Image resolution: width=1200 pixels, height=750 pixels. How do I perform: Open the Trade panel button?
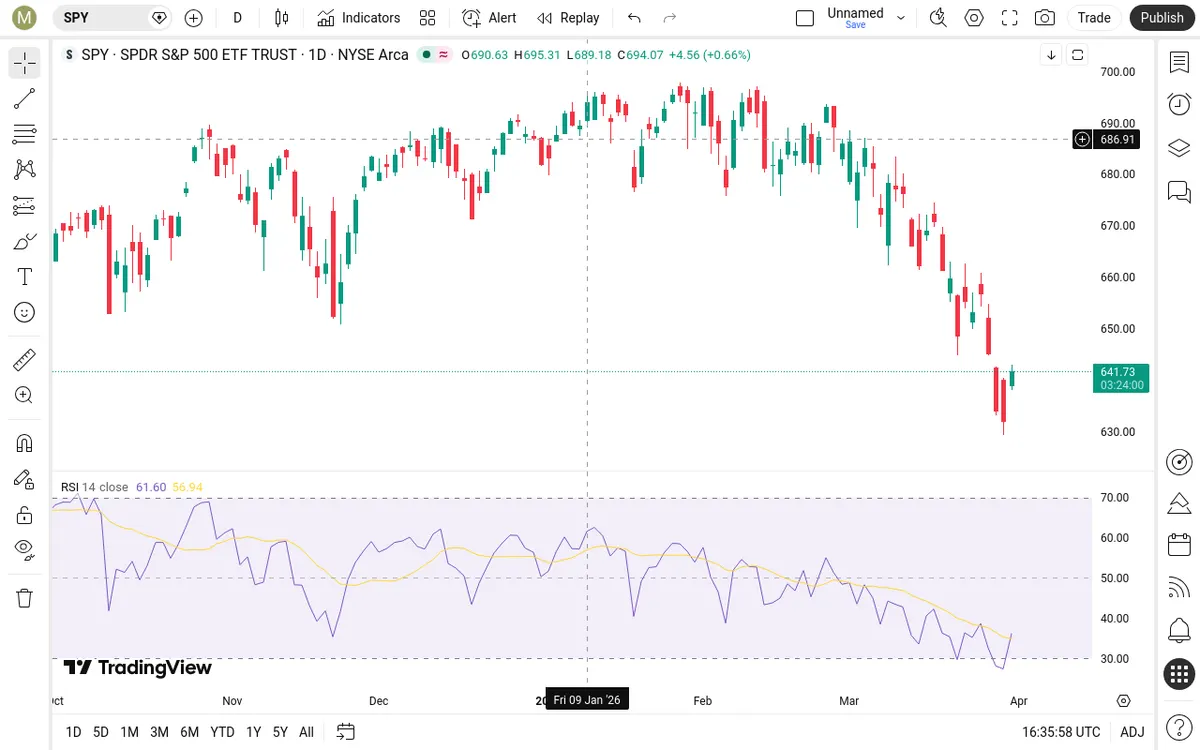pos(1094,18)
